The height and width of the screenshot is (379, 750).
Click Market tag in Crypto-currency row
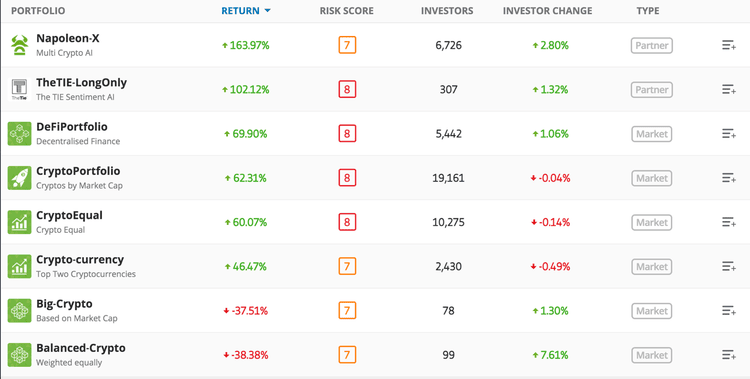(x=651, y=267)
